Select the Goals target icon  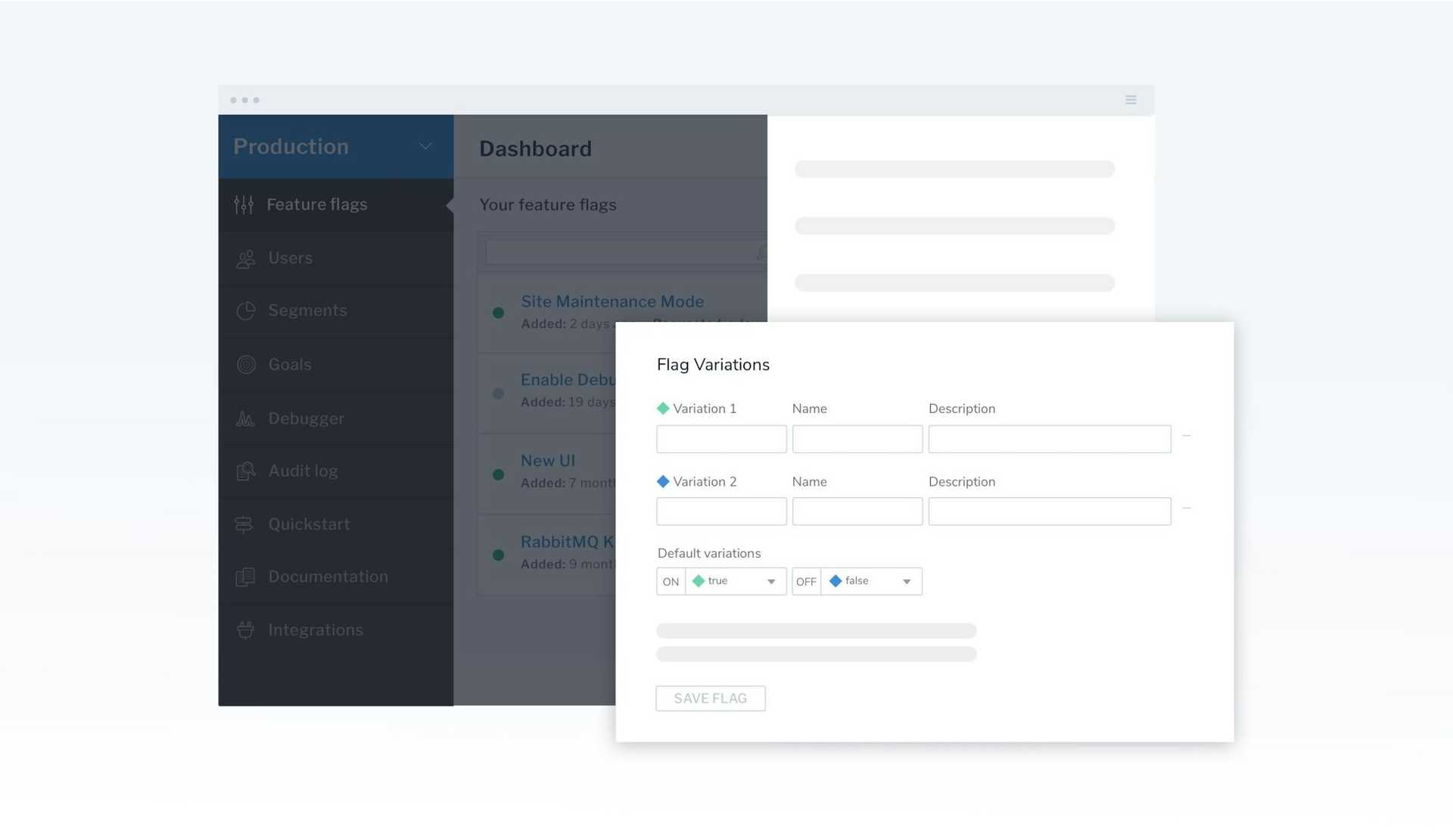(245, 364)
